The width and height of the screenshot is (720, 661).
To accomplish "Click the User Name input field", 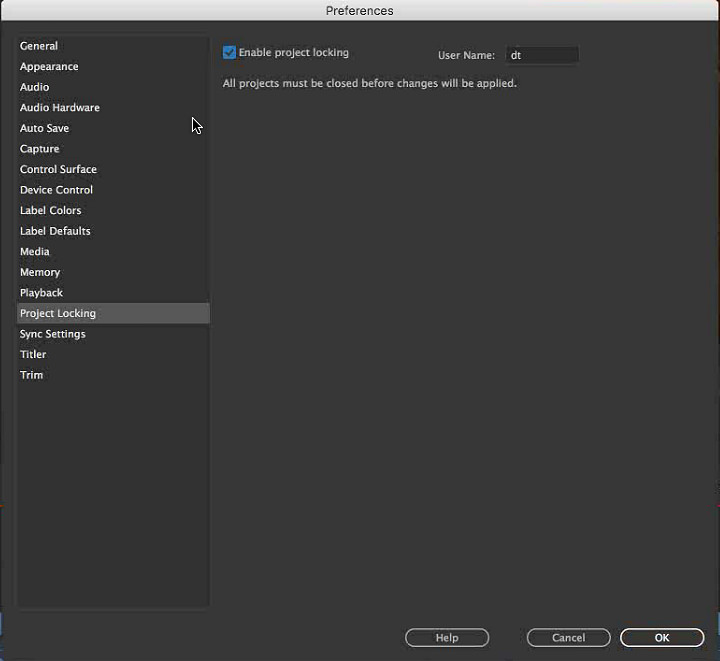I will 542,55.
